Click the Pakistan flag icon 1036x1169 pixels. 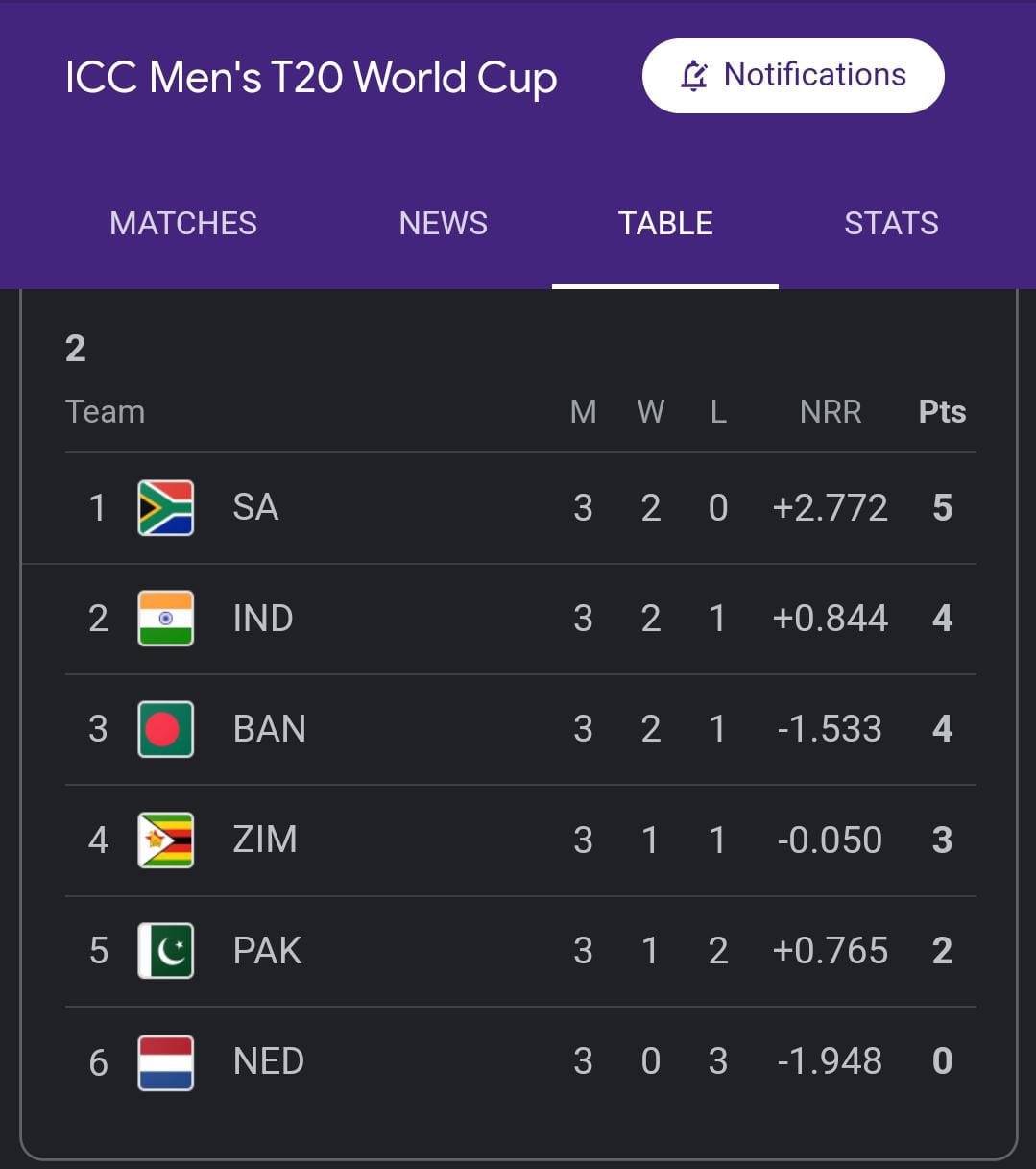(165, 950)
